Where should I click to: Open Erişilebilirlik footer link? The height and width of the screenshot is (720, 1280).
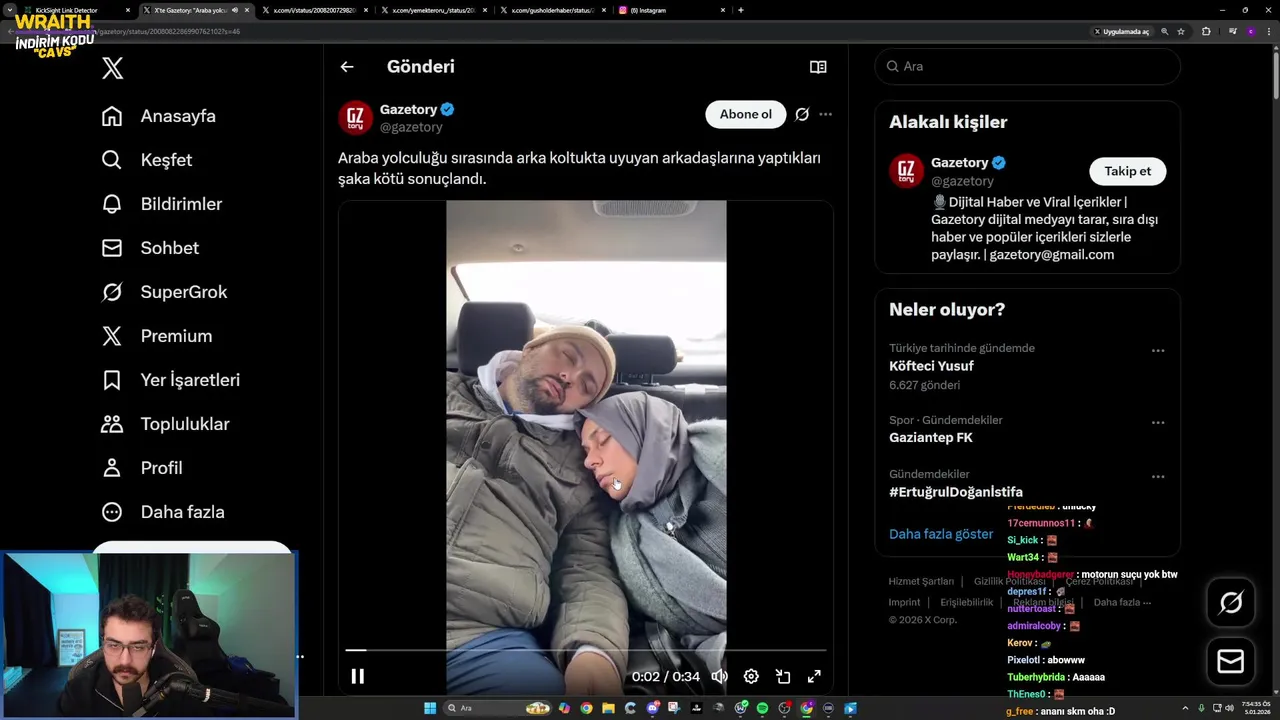click(x=966, y=602)
